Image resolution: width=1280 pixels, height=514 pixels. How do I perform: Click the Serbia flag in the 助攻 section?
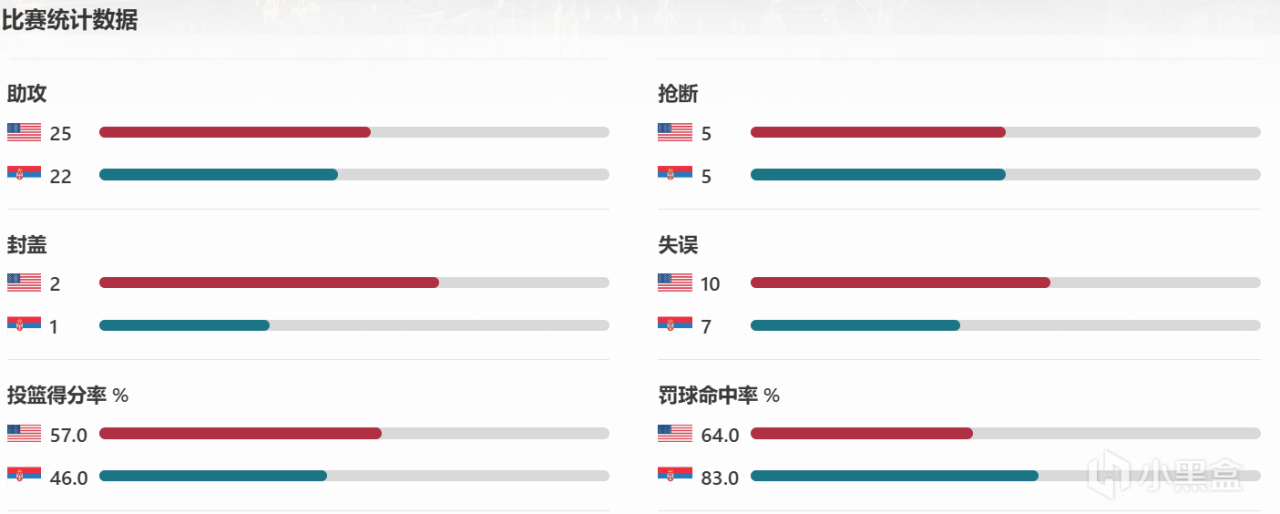(x=24, y=174)
